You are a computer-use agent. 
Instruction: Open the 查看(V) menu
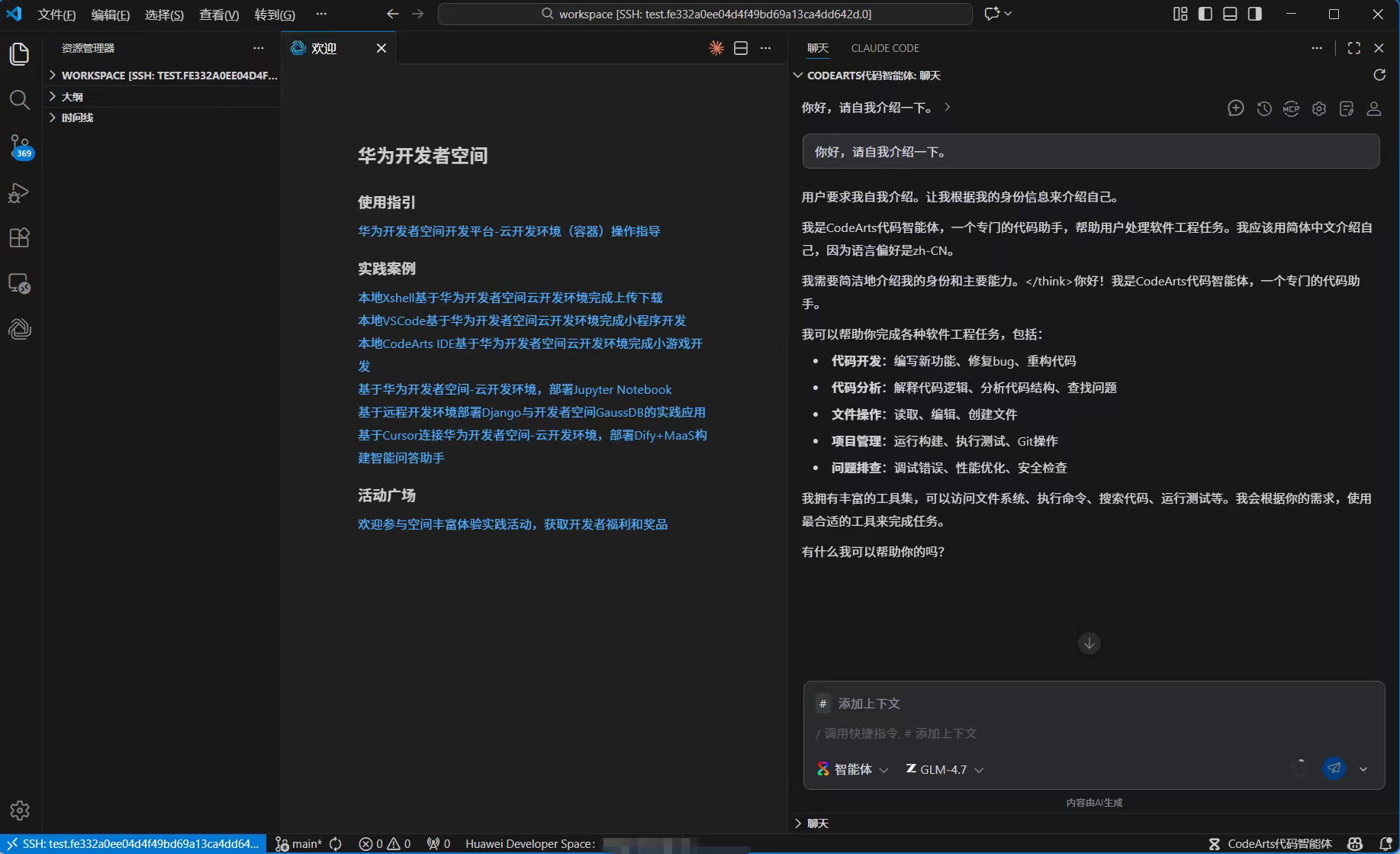click(219, 15)
